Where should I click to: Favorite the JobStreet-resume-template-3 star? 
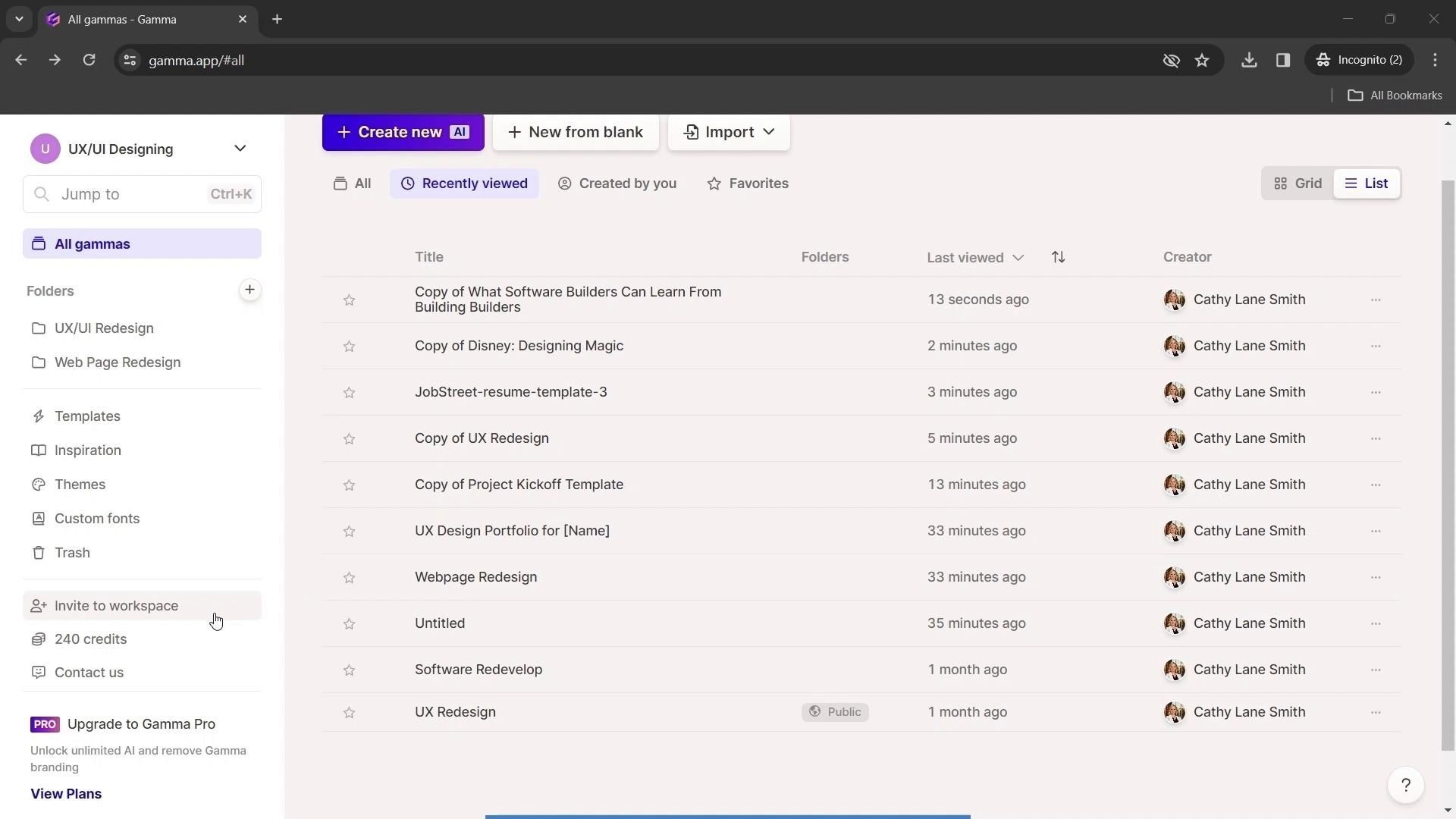coord(349,393)
